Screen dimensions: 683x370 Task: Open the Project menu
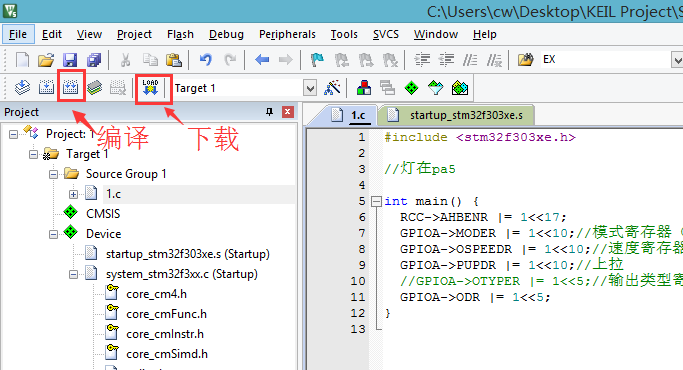pos(134,34)
